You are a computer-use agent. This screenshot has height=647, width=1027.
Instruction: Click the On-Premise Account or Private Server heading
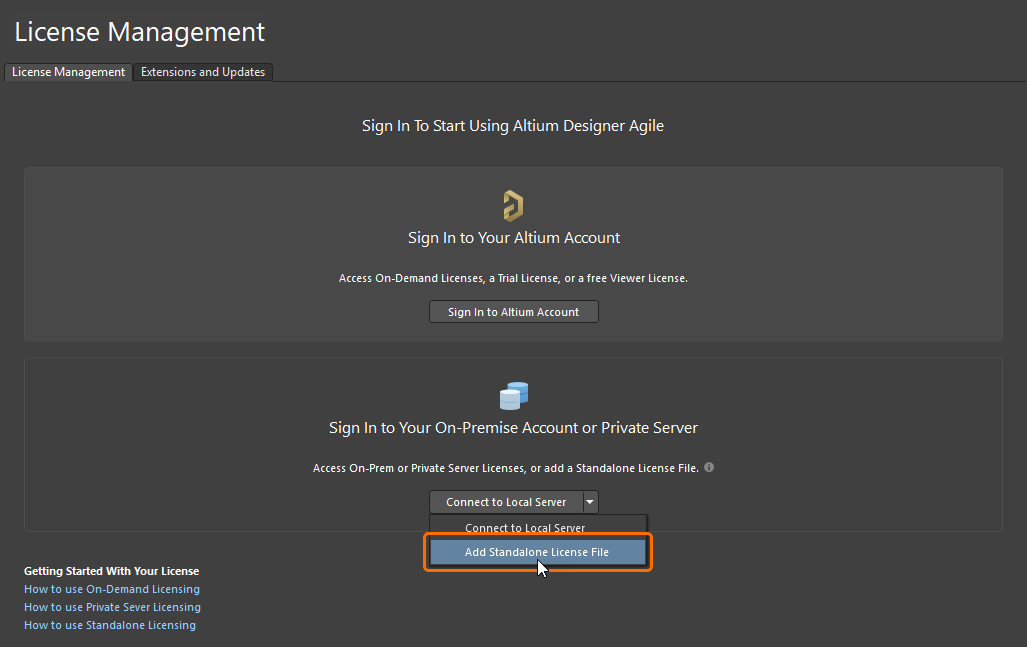[x=513, y=428]
